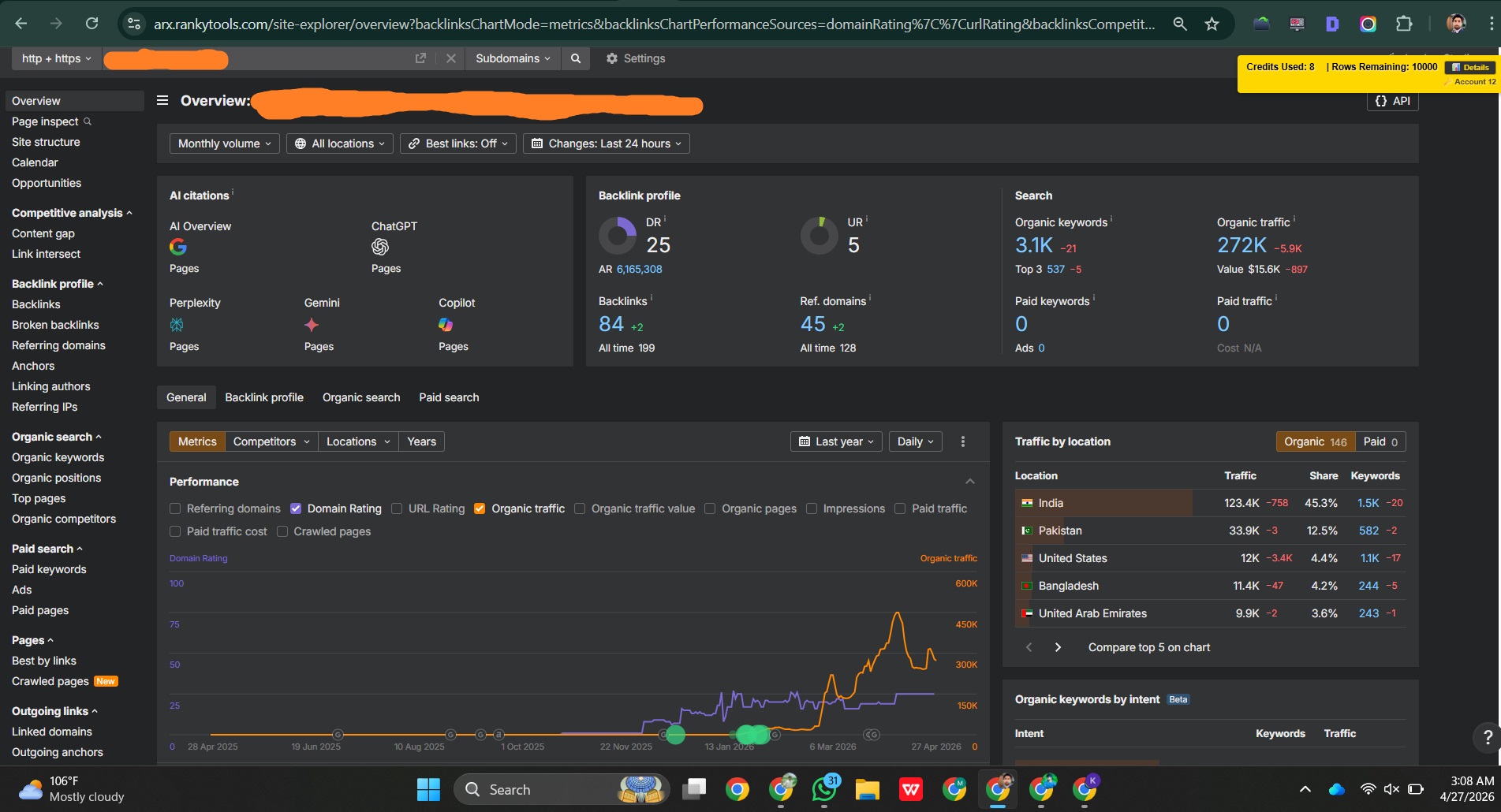Open the Settings gear in top bar
The image size is (1501, 812).
[x=635, y=58]
